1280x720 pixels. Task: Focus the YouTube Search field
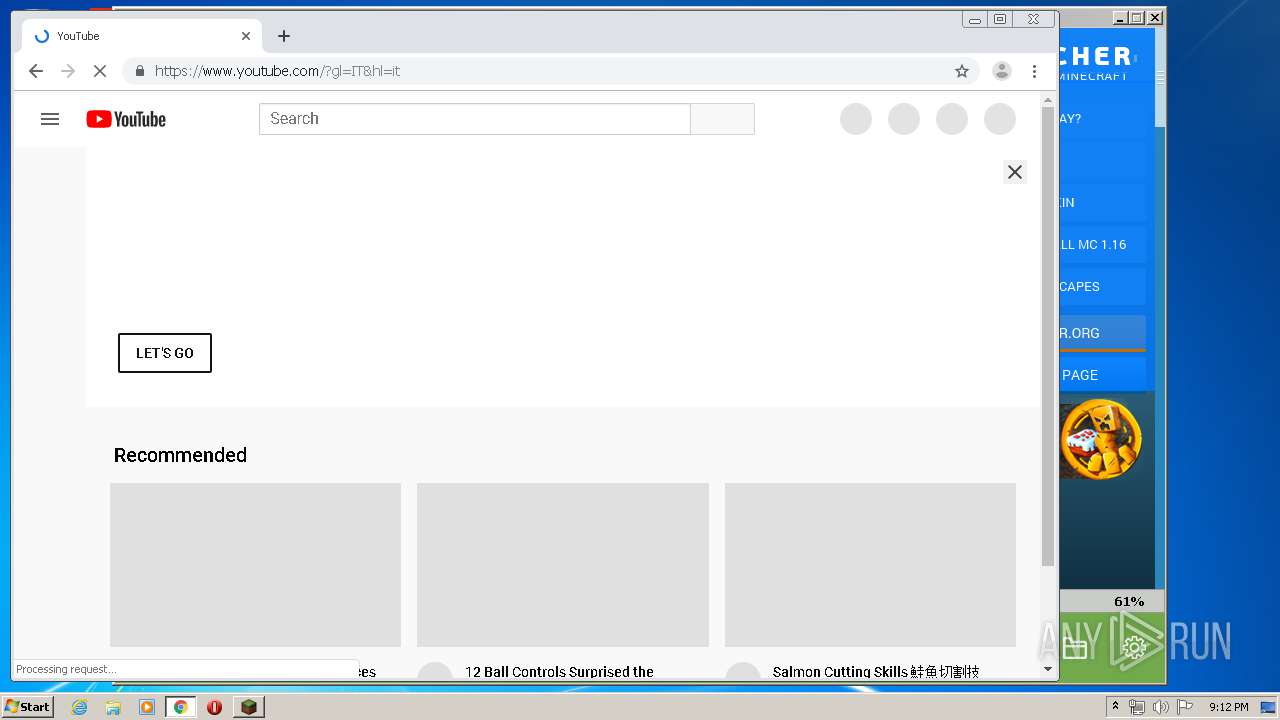(475, 119)
